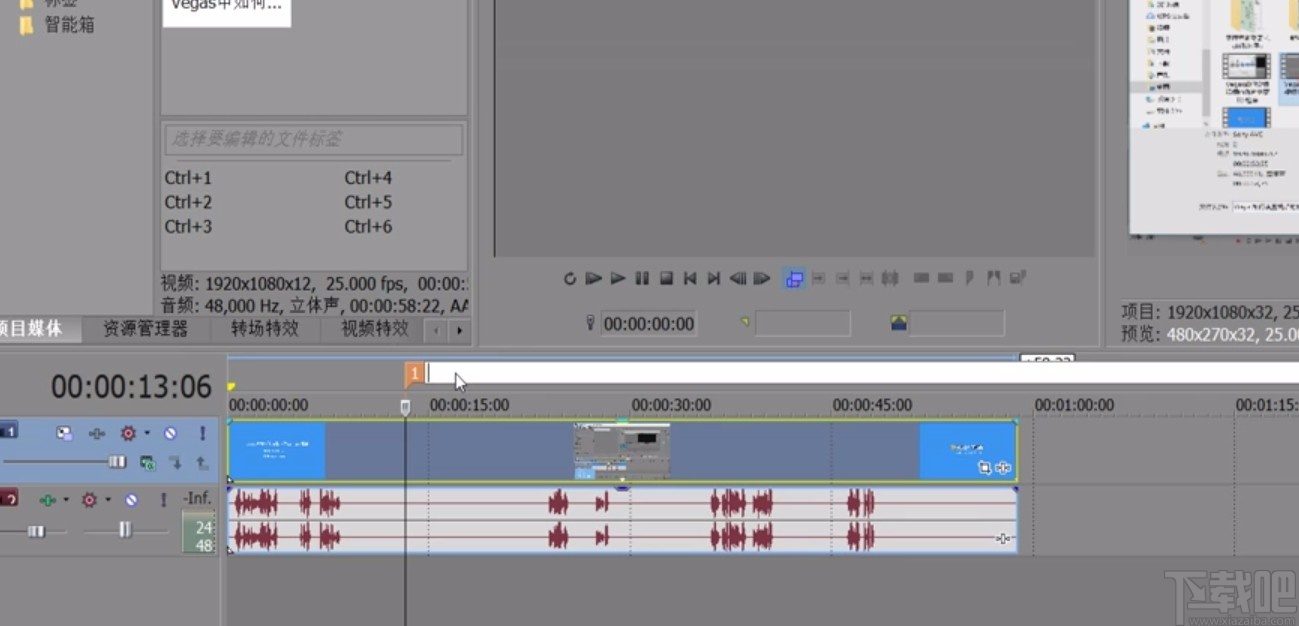Image resolution: width=1299 pixels, height=626 pixels.
Task: Click the last icon in the Trimmer toolbar
Action: point(1018,278)
